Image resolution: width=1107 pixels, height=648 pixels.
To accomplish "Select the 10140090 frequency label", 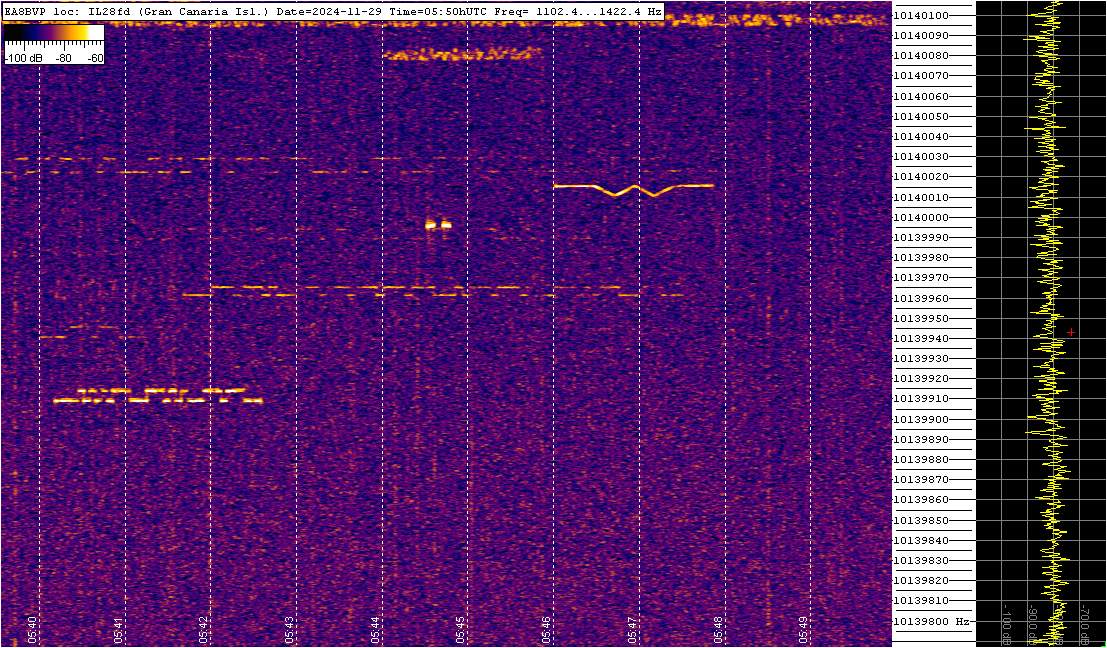I will click(x=920, y=36).
